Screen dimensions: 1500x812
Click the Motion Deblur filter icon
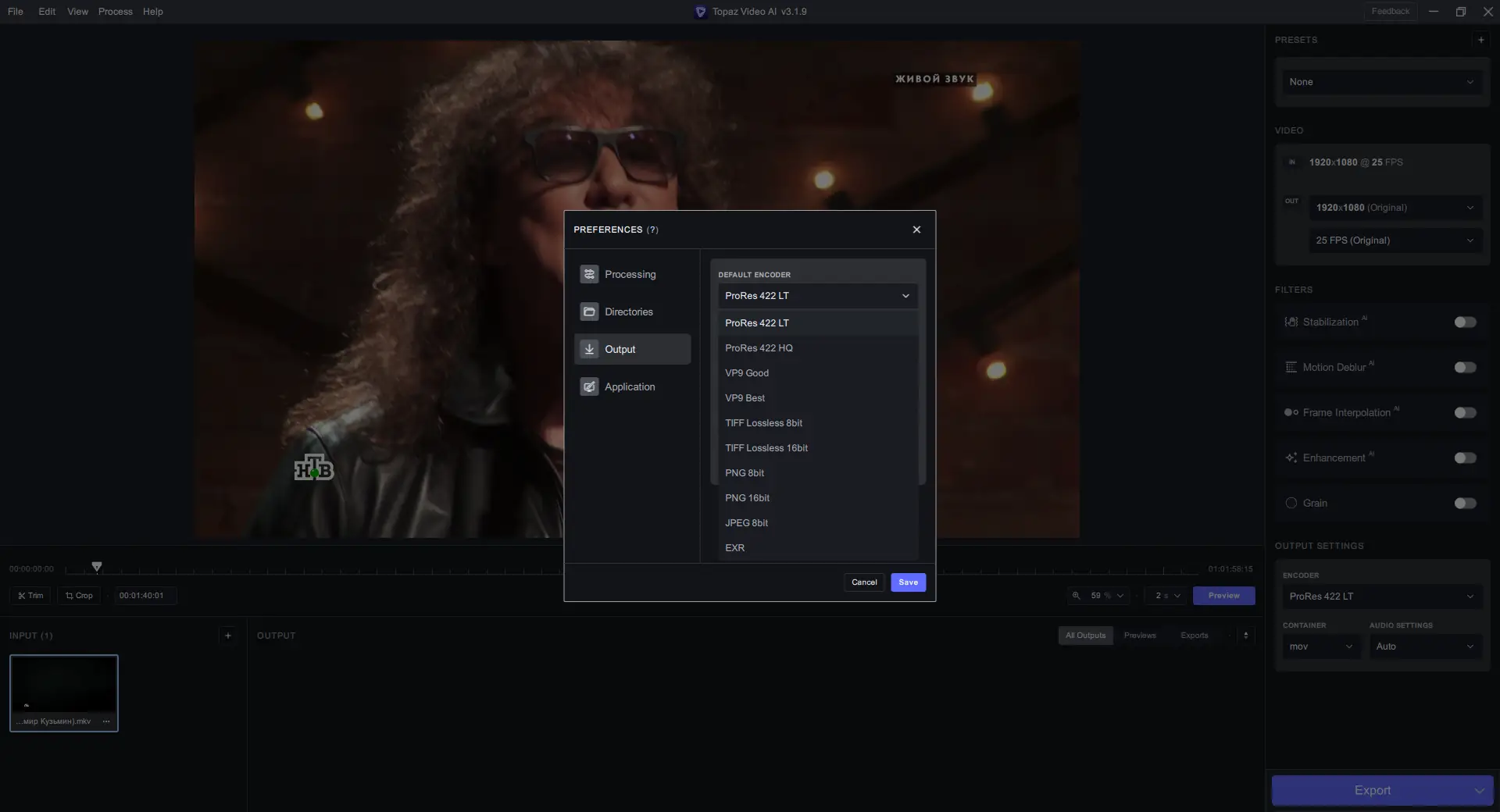[x=1291, y=367]
